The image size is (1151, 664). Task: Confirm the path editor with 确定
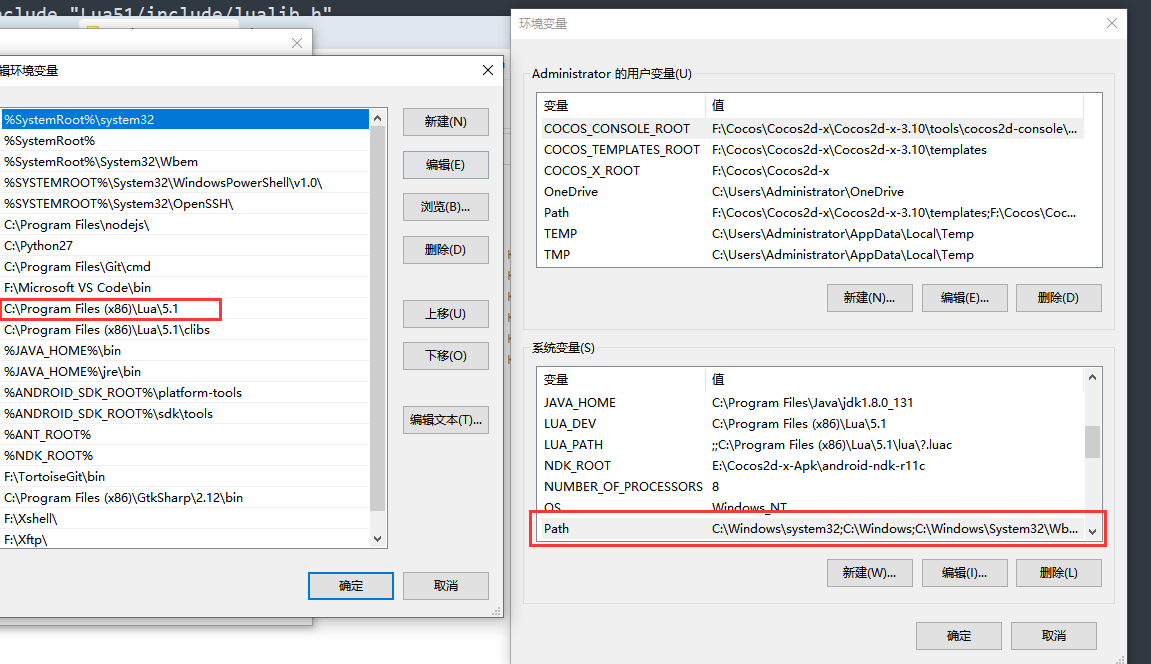(351, 585)
